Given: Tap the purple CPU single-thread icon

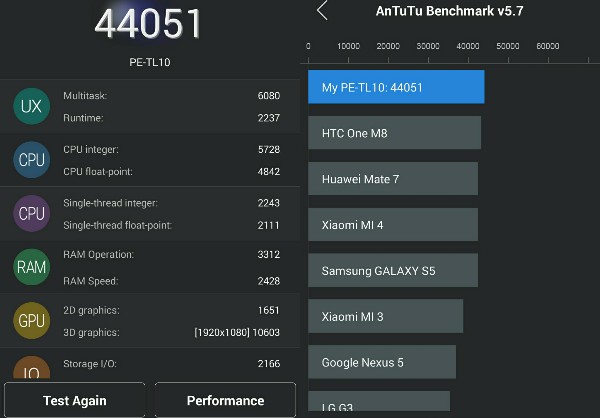Looking at the screenshot, I should (31, 213).
